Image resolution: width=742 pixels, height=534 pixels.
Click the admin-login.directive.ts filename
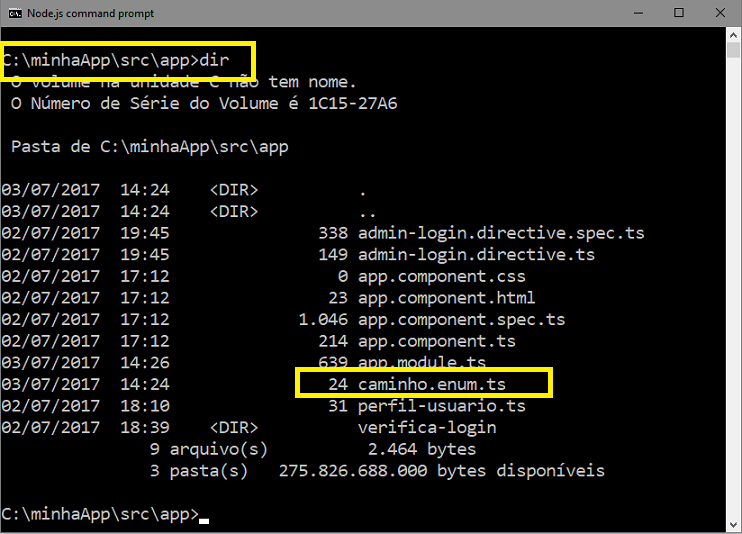[476, 255]
